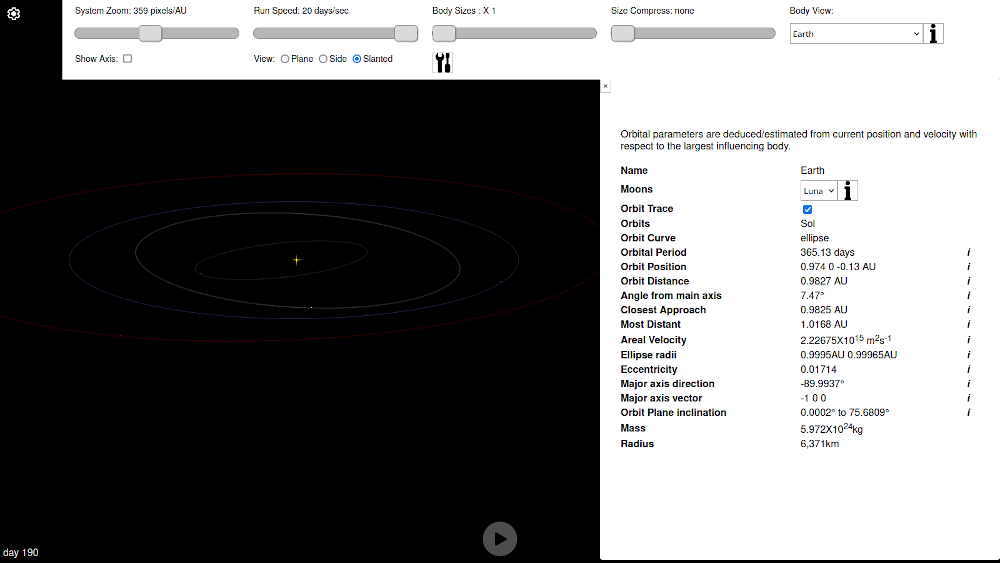Show info about Major axis direction
1000x563 pixels.
coord(968,384)
